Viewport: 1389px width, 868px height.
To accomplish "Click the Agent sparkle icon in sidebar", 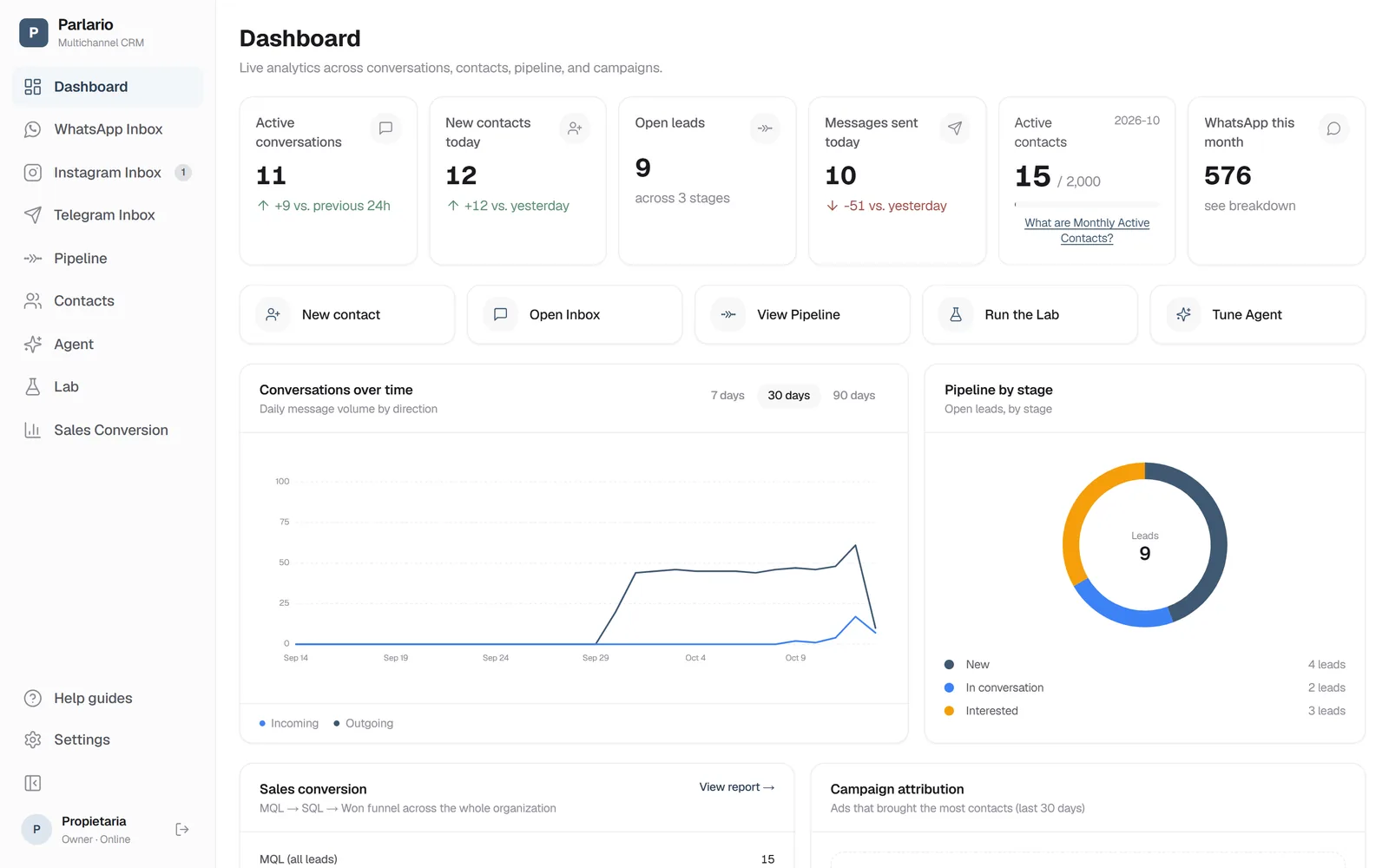I will click(x=33, y=345).
